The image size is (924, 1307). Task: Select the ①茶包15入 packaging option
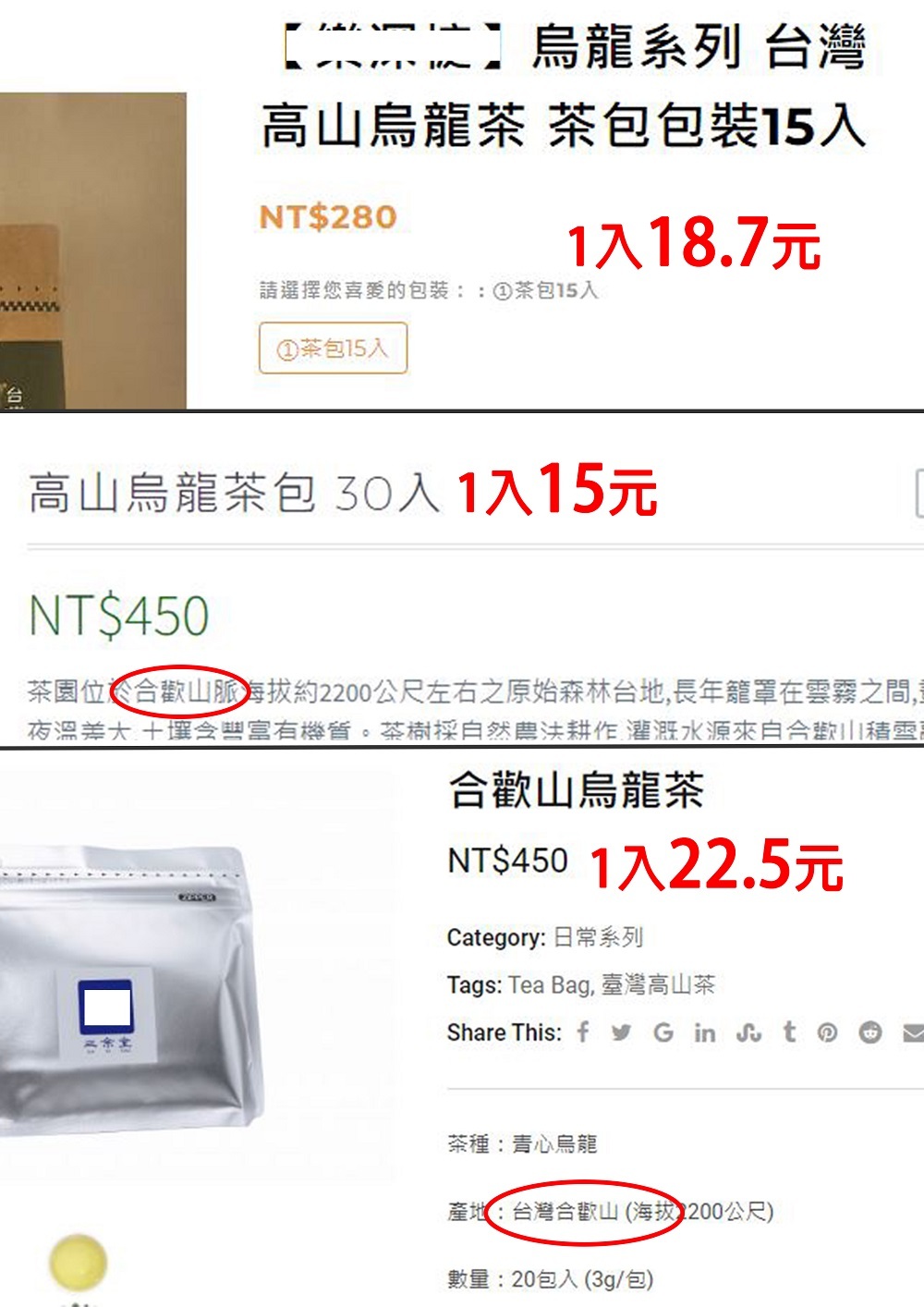[333, 348]
